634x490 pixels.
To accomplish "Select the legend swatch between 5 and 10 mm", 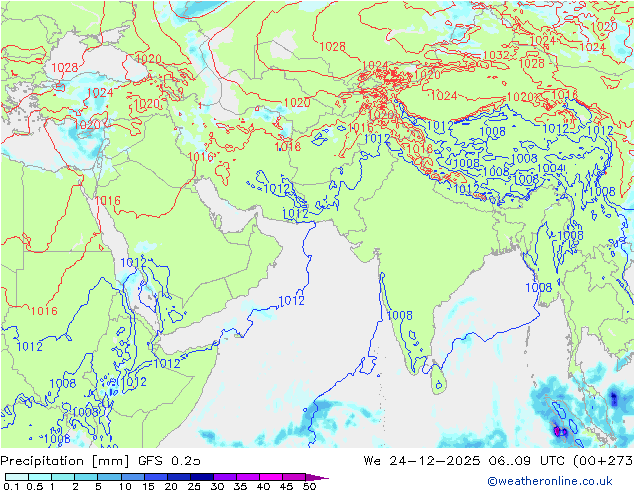I will click(110, 477).
